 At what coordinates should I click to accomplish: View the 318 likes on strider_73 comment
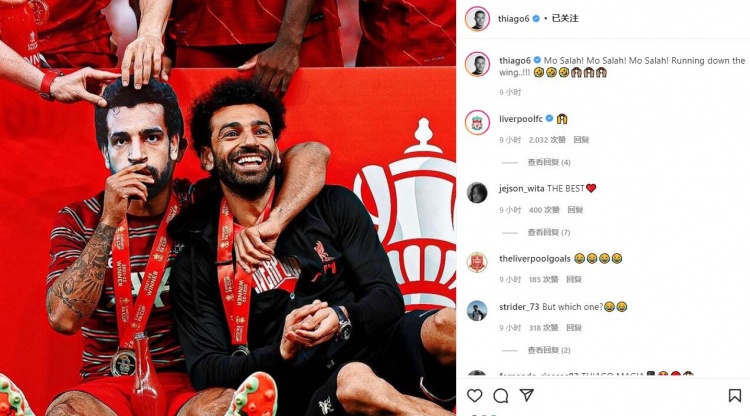pyautogui.click(x=543, y=328)
